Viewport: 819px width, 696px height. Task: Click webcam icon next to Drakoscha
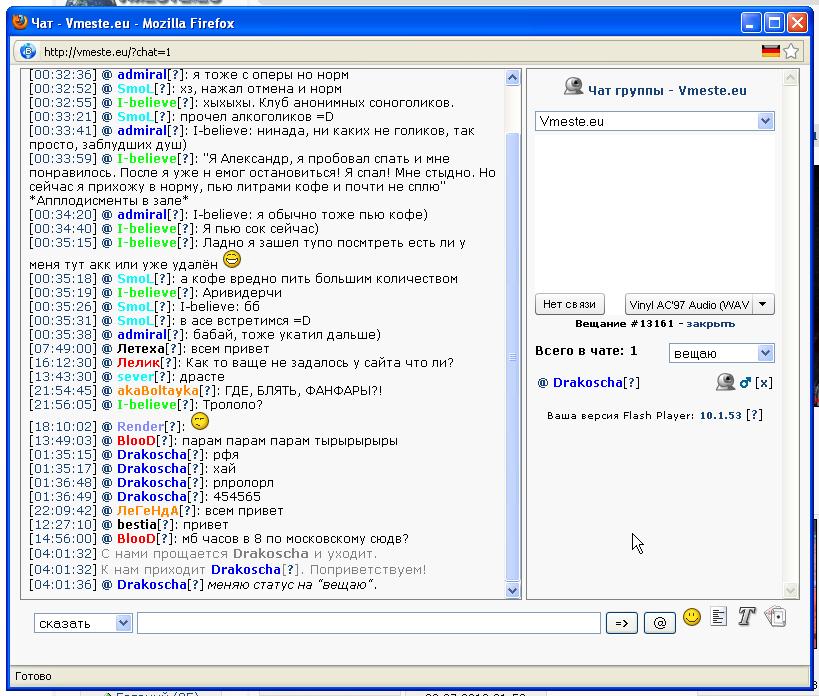click(x=726, y=382)
